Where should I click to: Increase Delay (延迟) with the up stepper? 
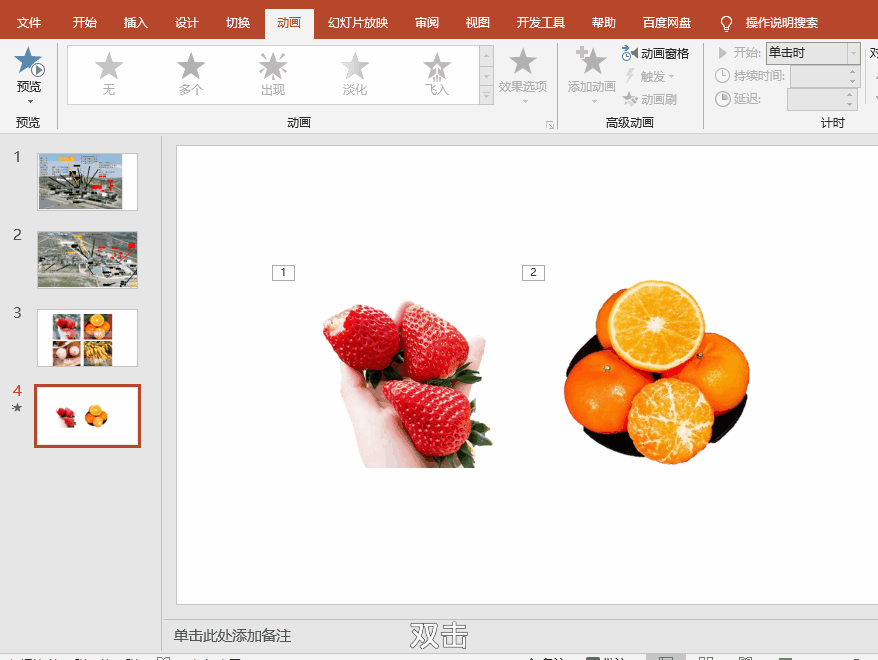[x=850, y=92]
